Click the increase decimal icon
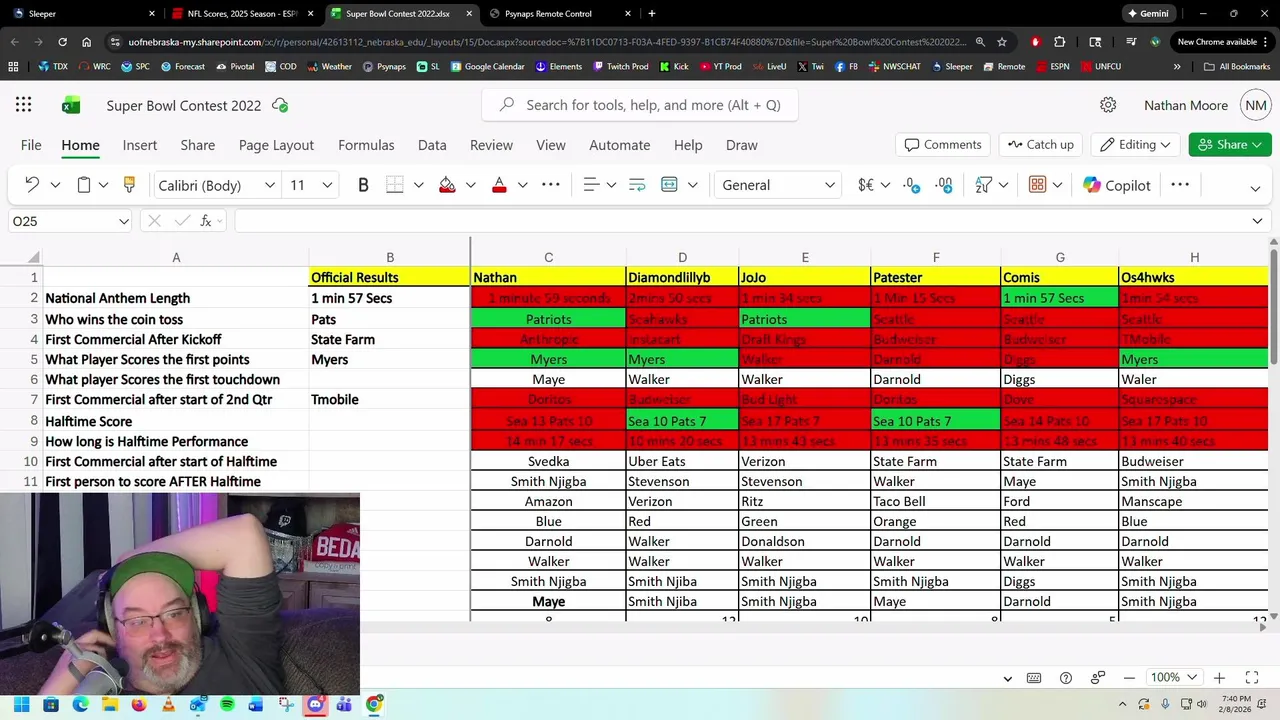Screen dimensions: 1280x720 [944, 185]
